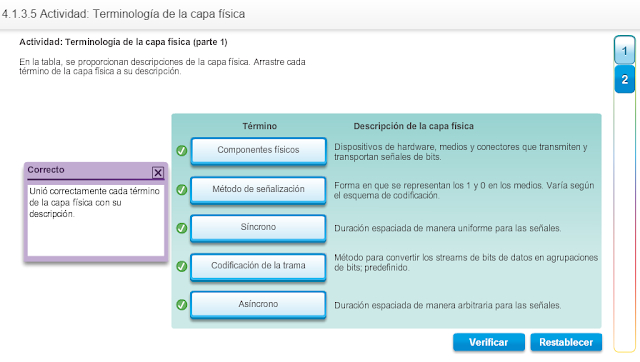
Task: Click instructions 'En la tabla, se proporcionan descripciones'
Action: pos(162,67)
